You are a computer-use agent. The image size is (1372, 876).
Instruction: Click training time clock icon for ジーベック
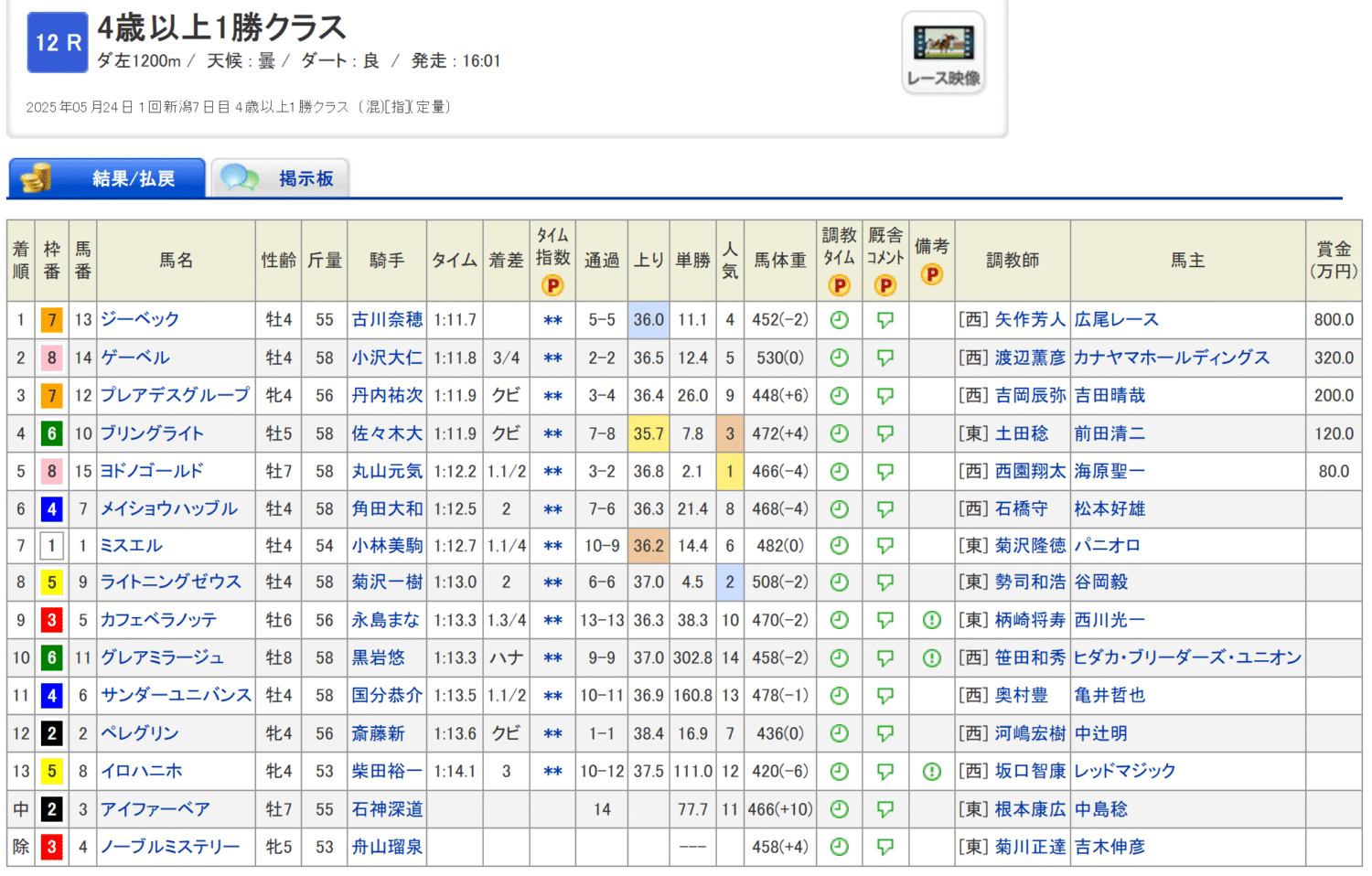(x=839, y=320)
